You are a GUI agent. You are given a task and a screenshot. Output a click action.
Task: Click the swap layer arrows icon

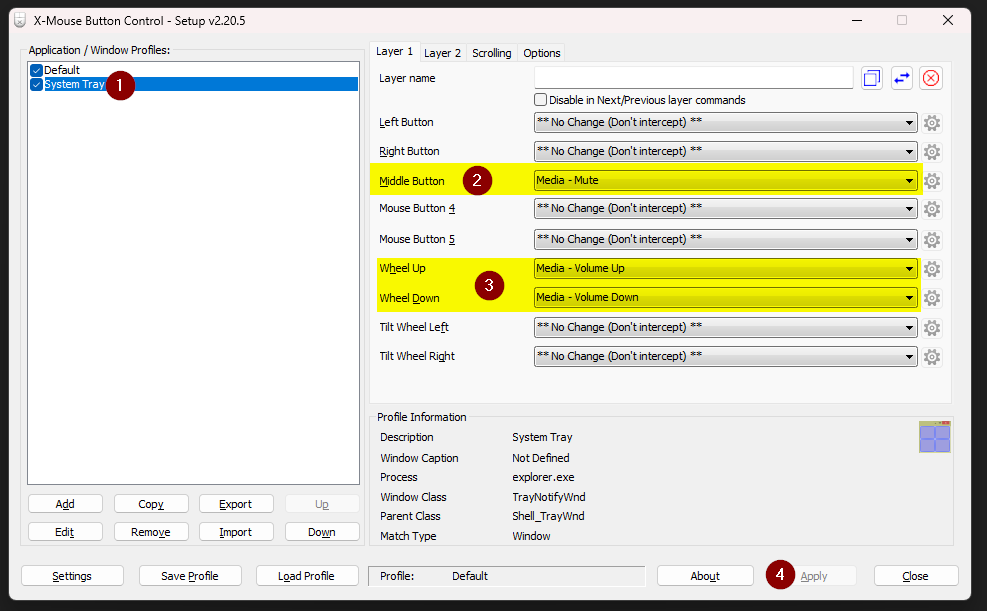901,78
